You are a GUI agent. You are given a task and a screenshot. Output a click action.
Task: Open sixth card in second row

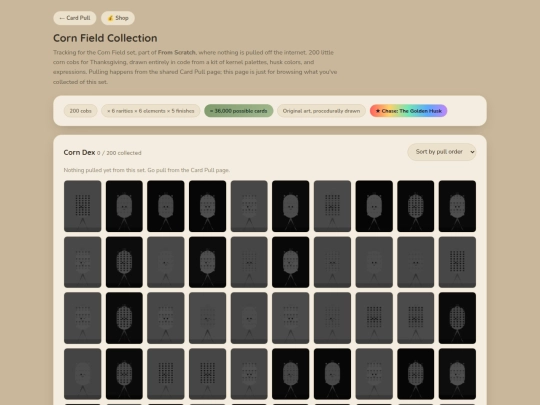click(291, 262)
